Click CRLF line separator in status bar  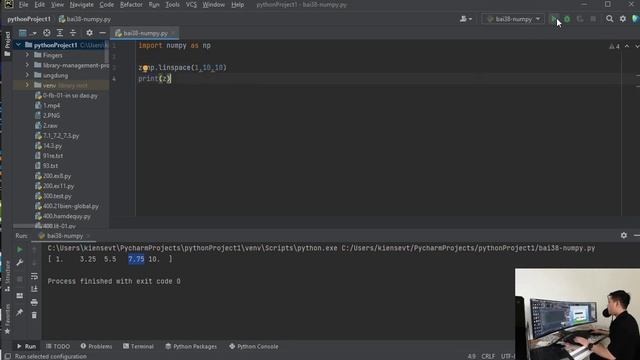(x=488, y=356)
